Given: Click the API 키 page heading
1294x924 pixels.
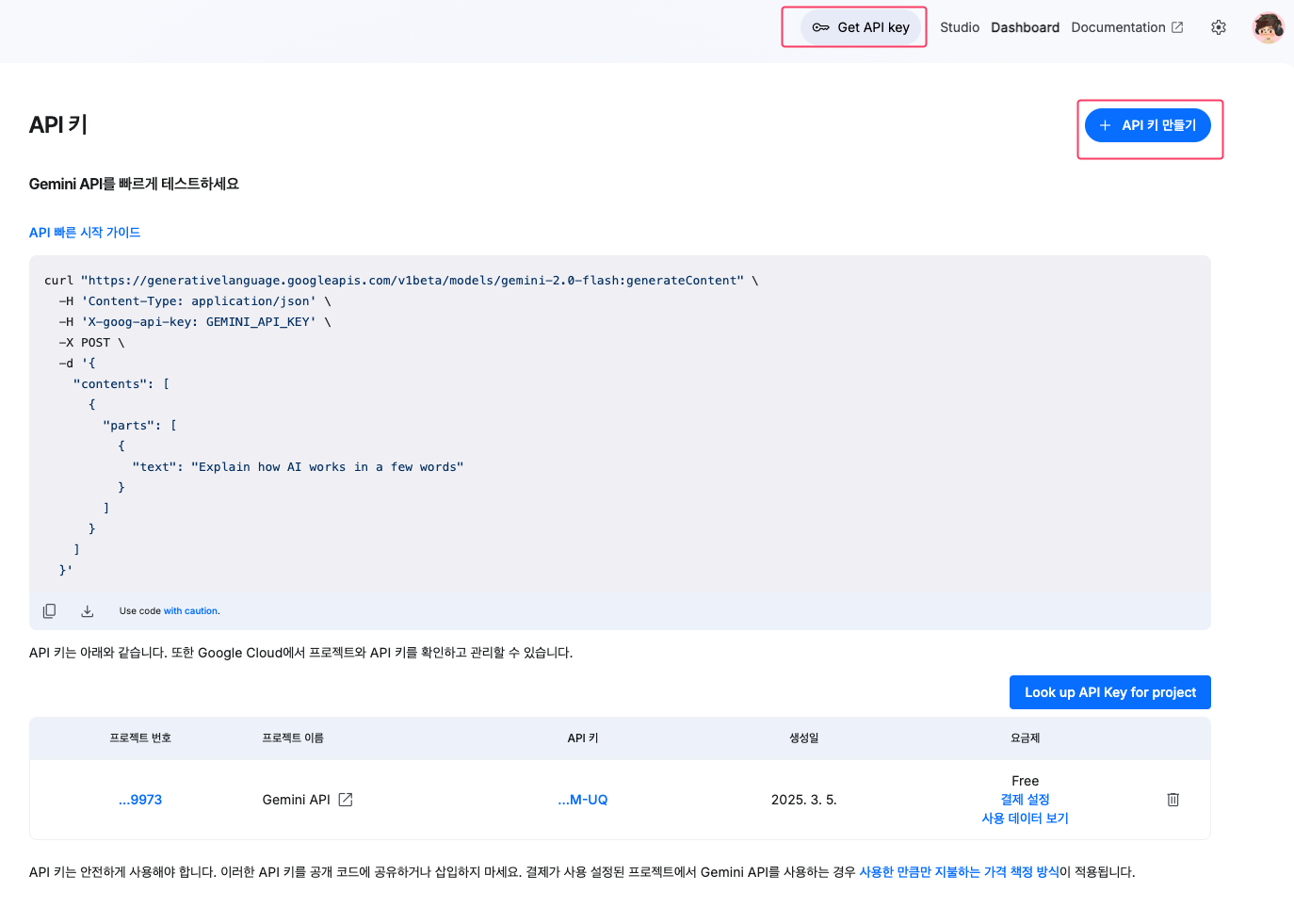Looking at the screenshot, I should [x=58, y=124].
